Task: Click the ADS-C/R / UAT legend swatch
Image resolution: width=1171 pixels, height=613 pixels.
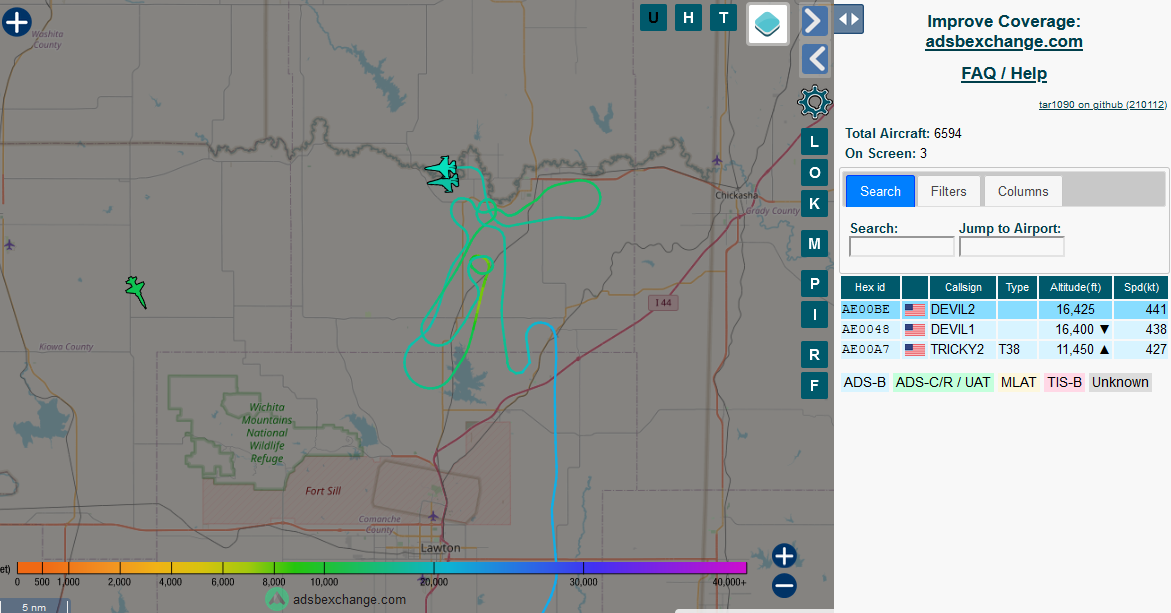Action: pos(943,382)
